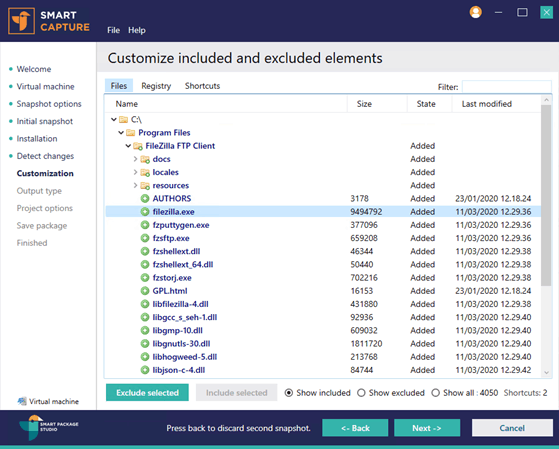Click the docs folder icon
Image resolution: width=559 pixels, height=449 pixels.
[x=145, y=159]
